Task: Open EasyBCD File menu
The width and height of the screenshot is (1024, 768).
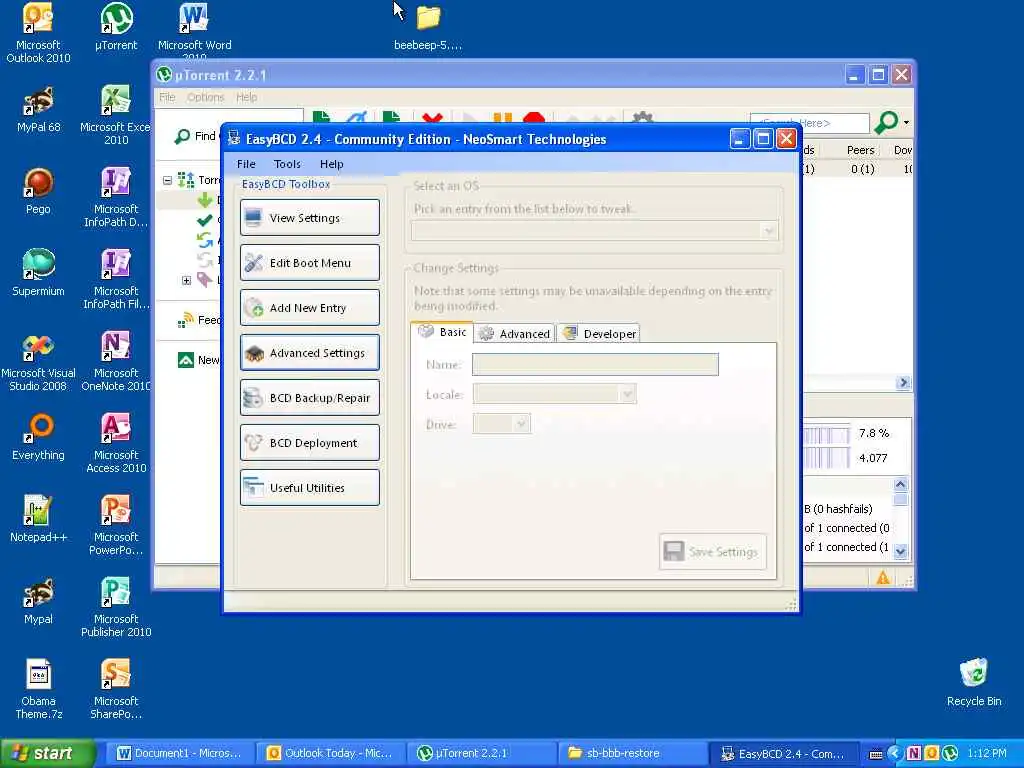Action: pos(246,164)
